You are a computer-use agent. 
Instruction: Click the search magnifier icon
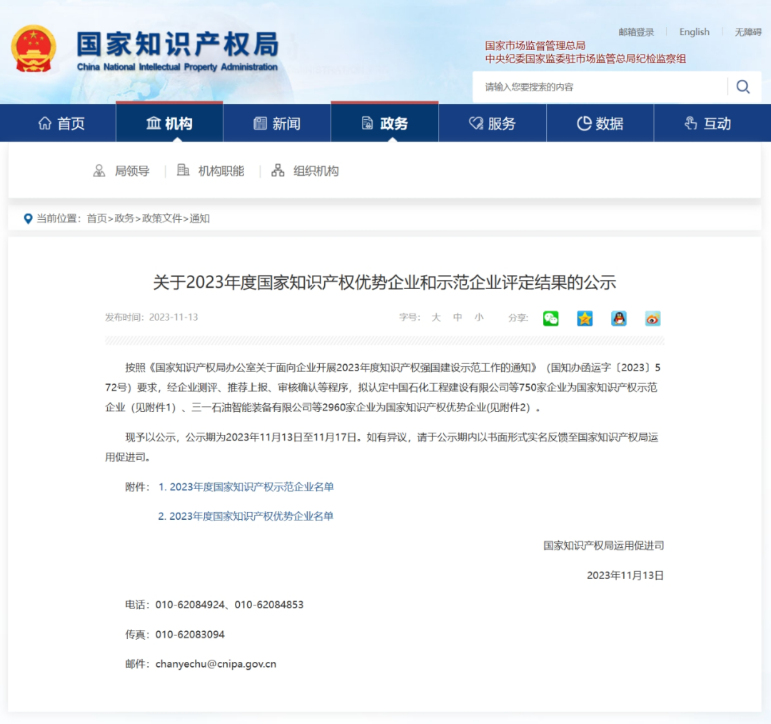pyautogui.click(x=743, y=87)
